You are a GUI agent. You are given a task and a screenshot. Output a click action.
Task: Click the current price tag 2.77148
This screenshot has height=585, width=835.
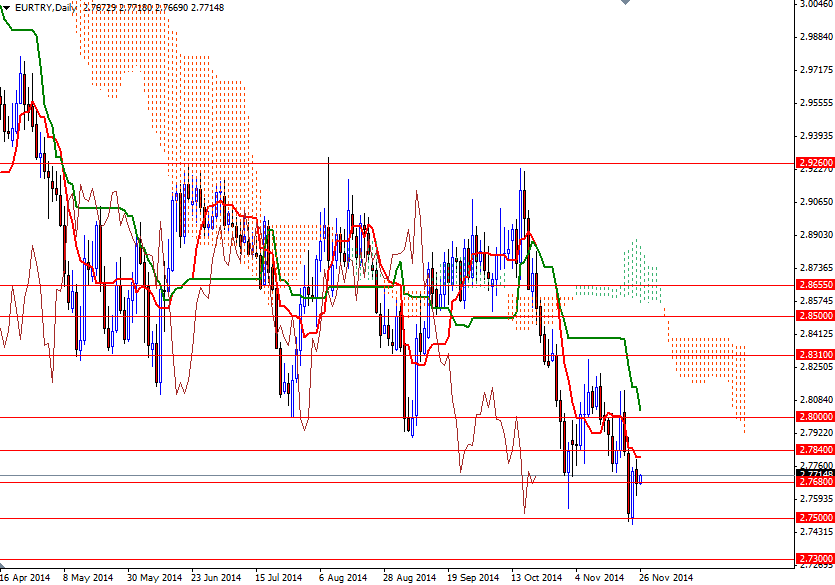pyautogui.click(x=815, y=471)
